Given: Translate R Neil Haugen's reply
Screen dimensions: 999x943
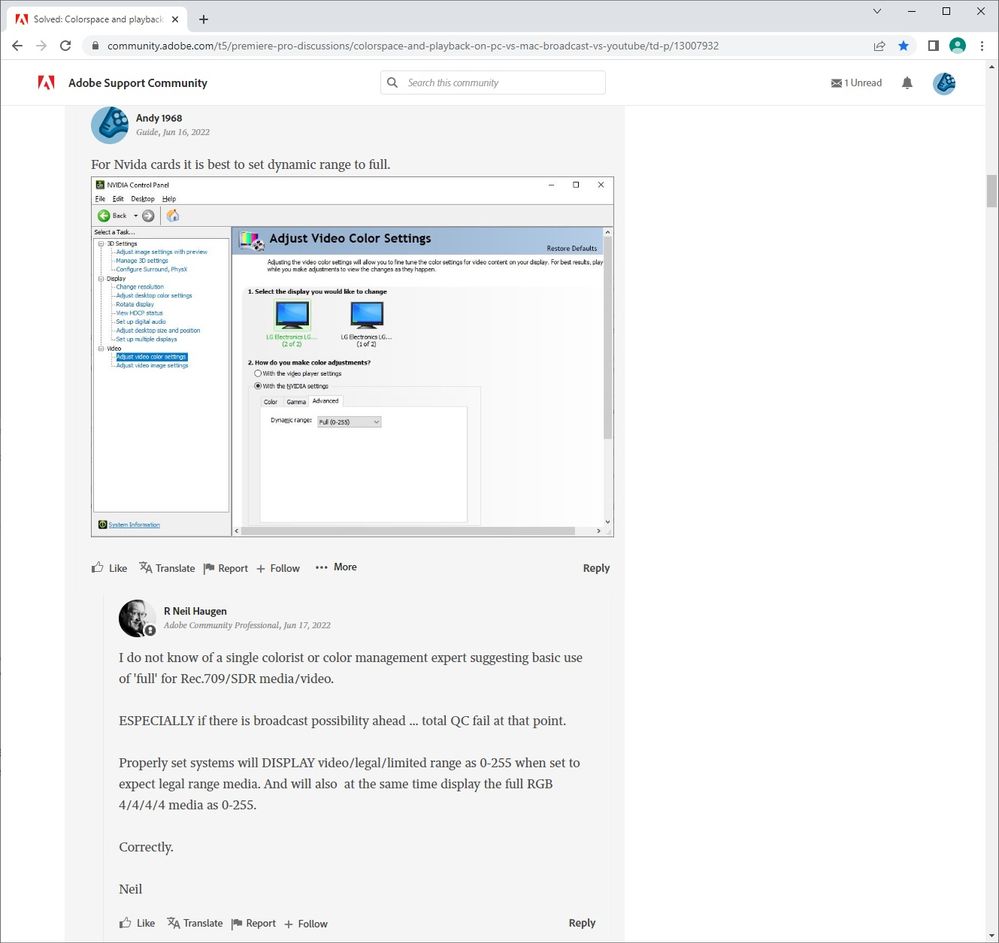Looking at the screenshot, I should (195, 923).
